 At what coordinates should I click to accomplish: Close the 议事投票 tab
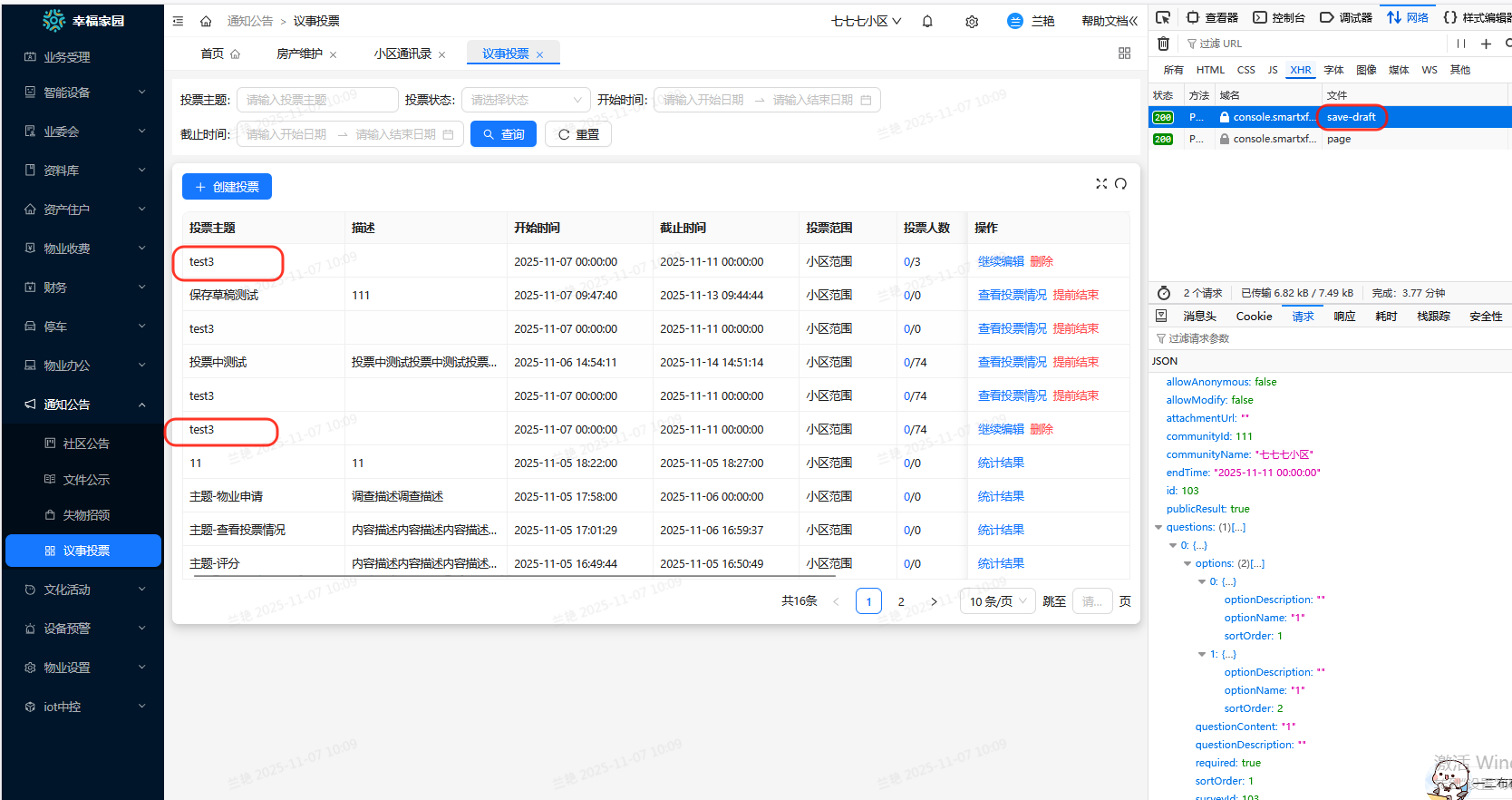(x=540, y=54)
